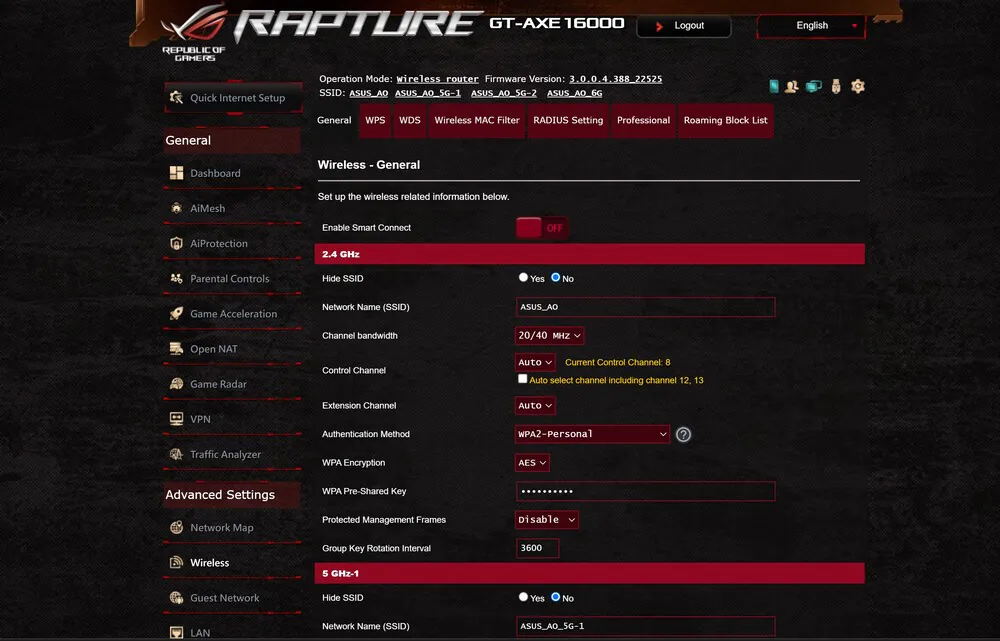Open the English language dropdown
Viewport: 1000px width, 641px height.
point(811,26)
